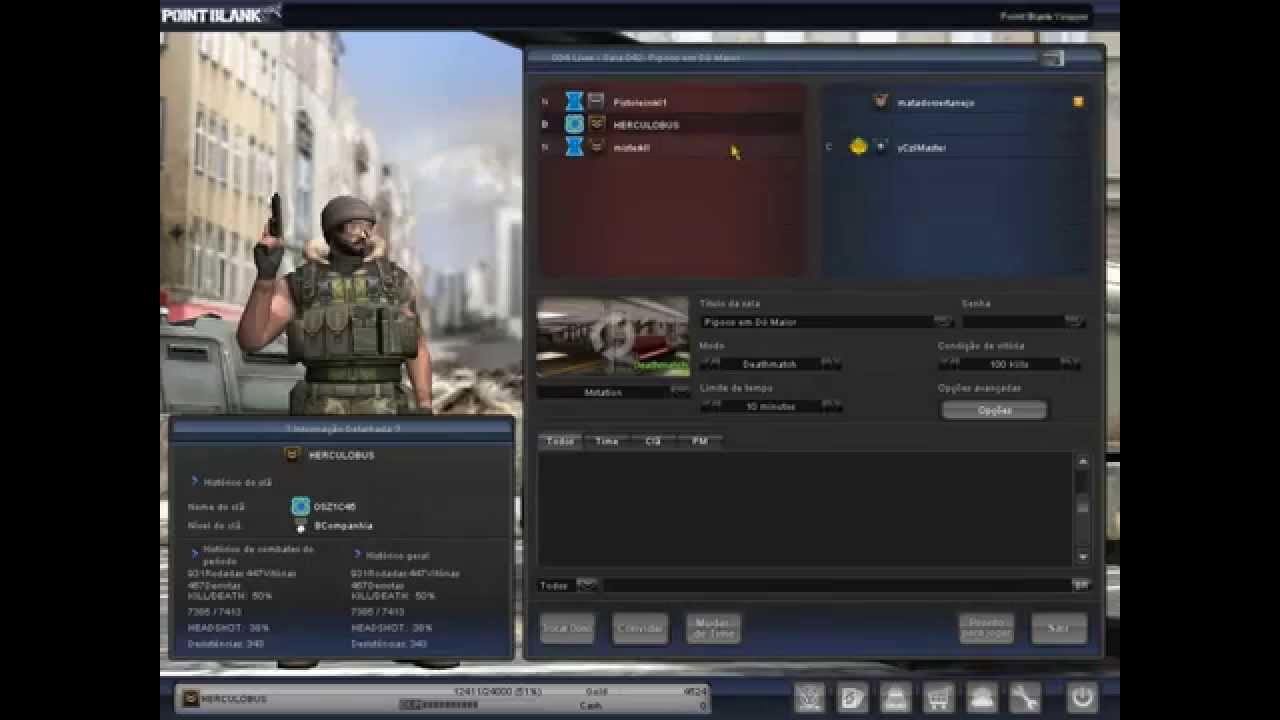The height and width of the screenshot is (720, 1280).
Task: Click the Pronto para jogar button
Action: click(986, 628)
